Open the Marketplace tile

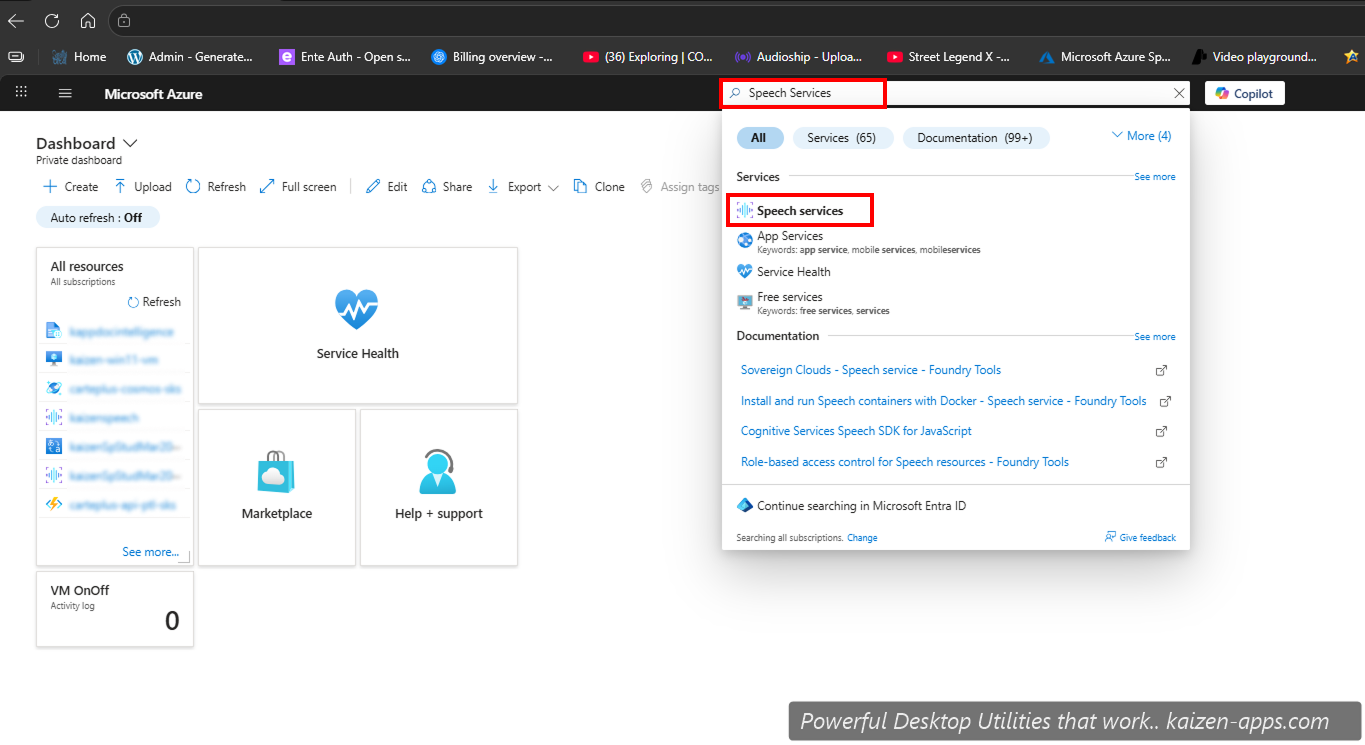coord(276,487)
